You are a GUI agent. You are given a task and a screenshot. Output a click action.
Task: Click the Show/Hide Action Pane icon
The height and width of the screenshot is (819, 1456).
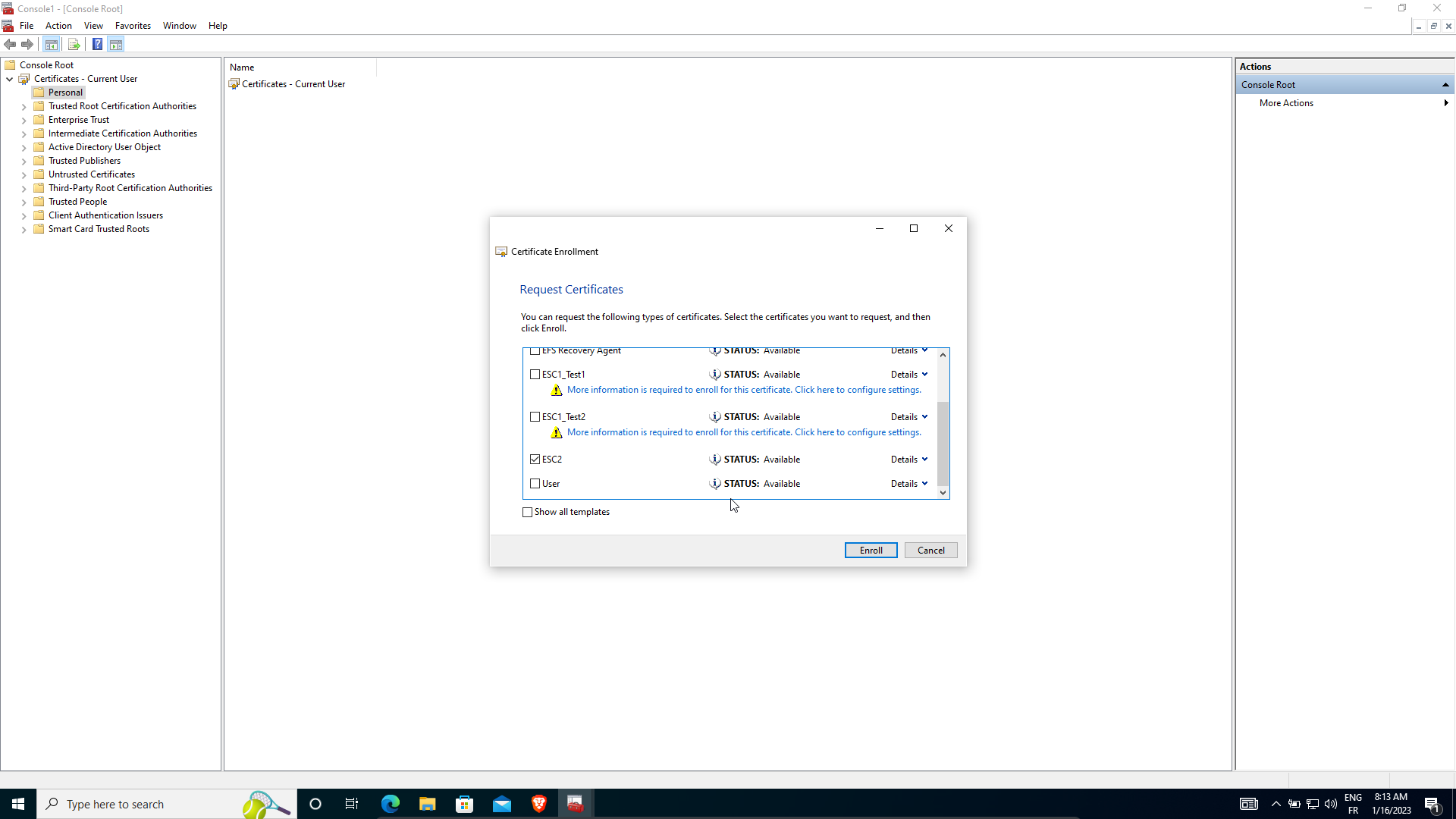(x=116, y=44)
